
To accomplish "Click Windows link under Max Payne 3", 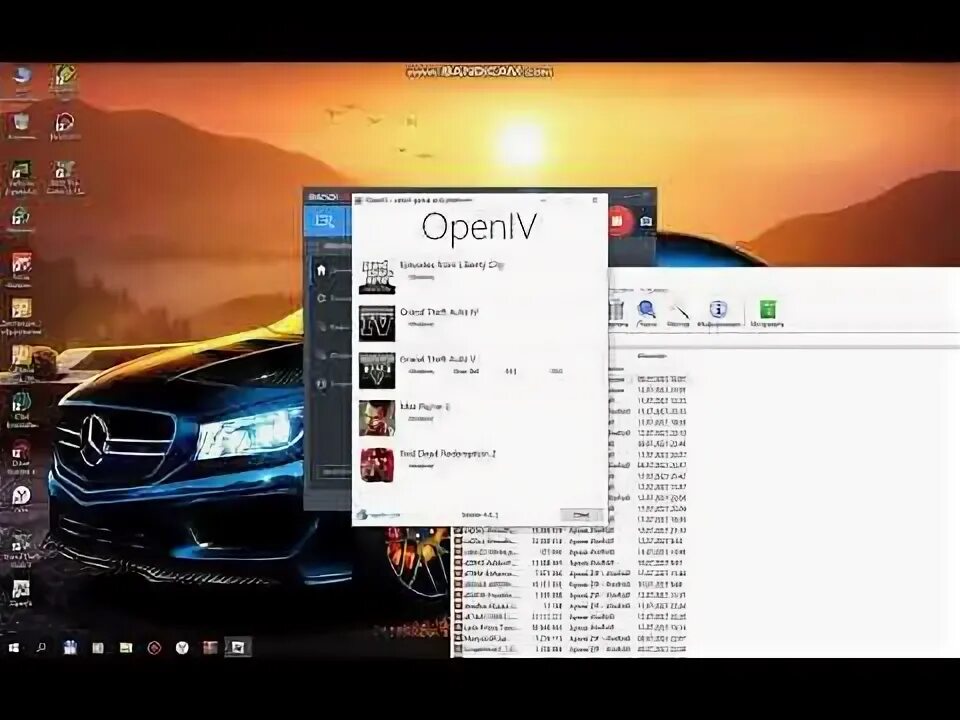I will pyautogui.click(x=421, y=419).
